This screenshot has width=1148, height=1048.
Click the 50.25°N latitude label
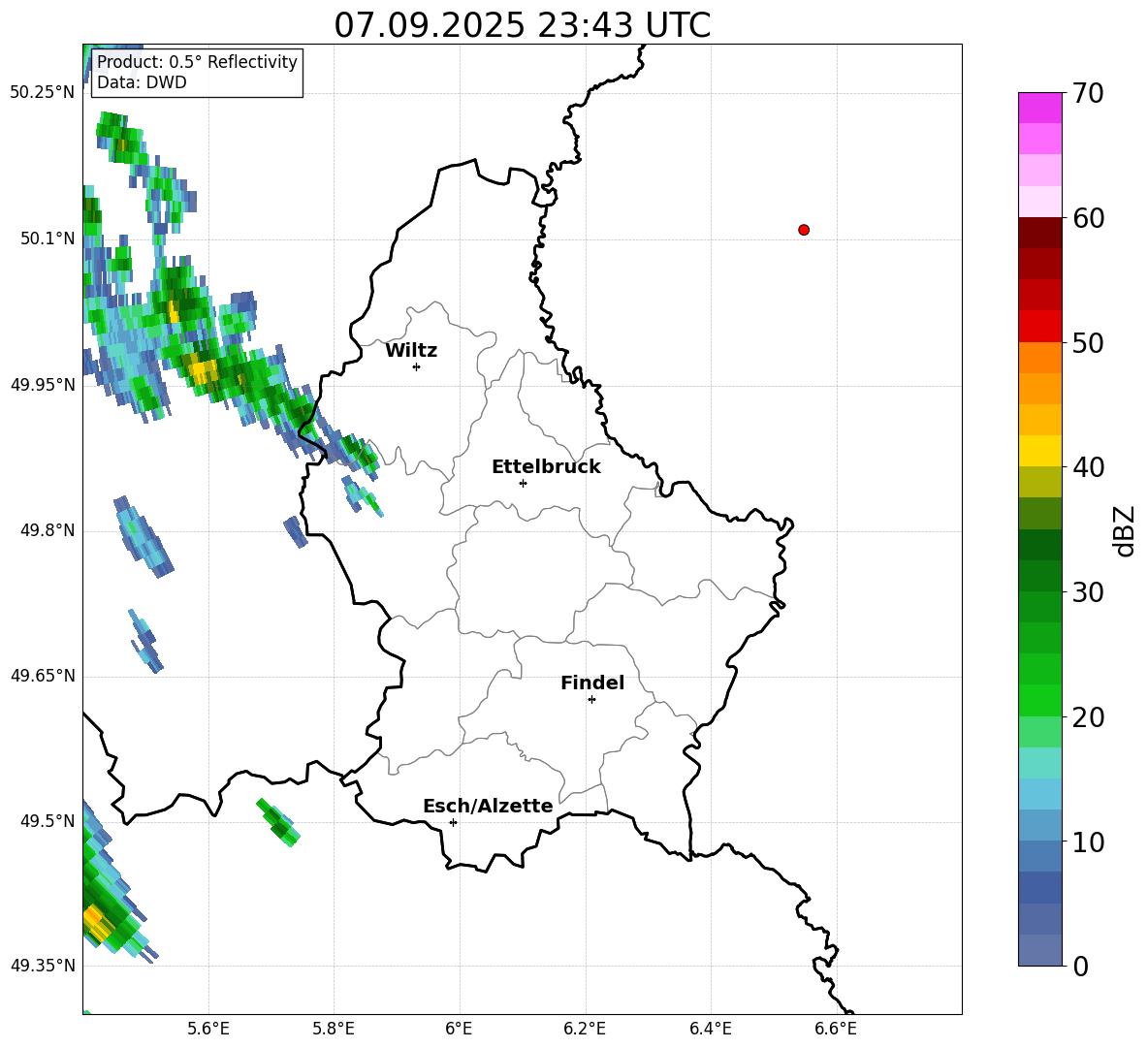pyautogui.click(x=43, y=93)
